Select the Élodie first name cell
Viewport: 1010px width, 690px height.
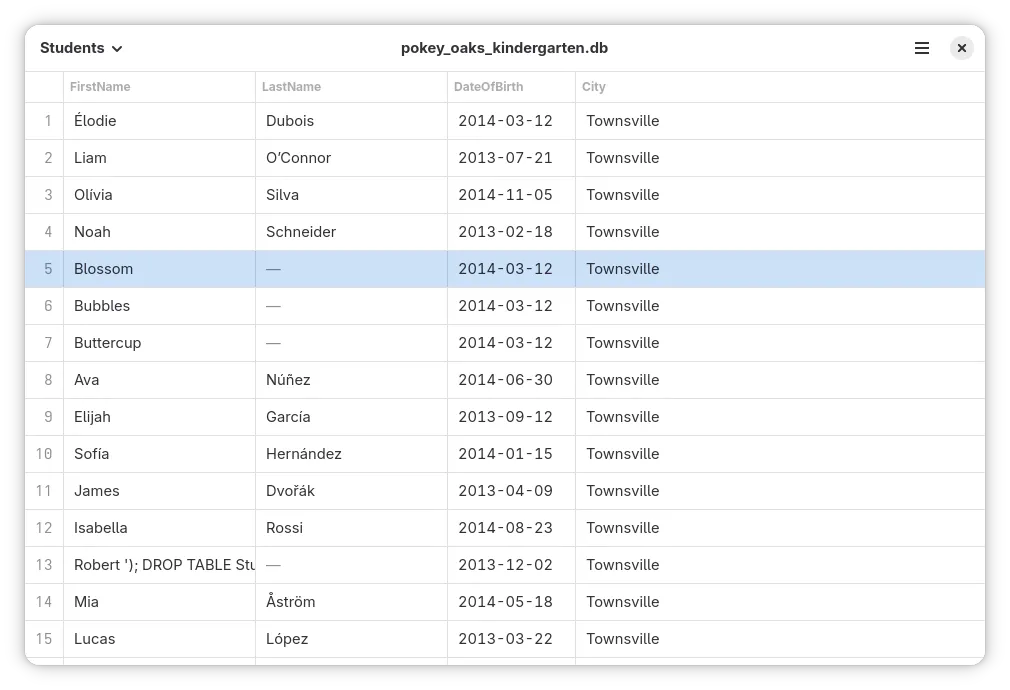[95, 121]
